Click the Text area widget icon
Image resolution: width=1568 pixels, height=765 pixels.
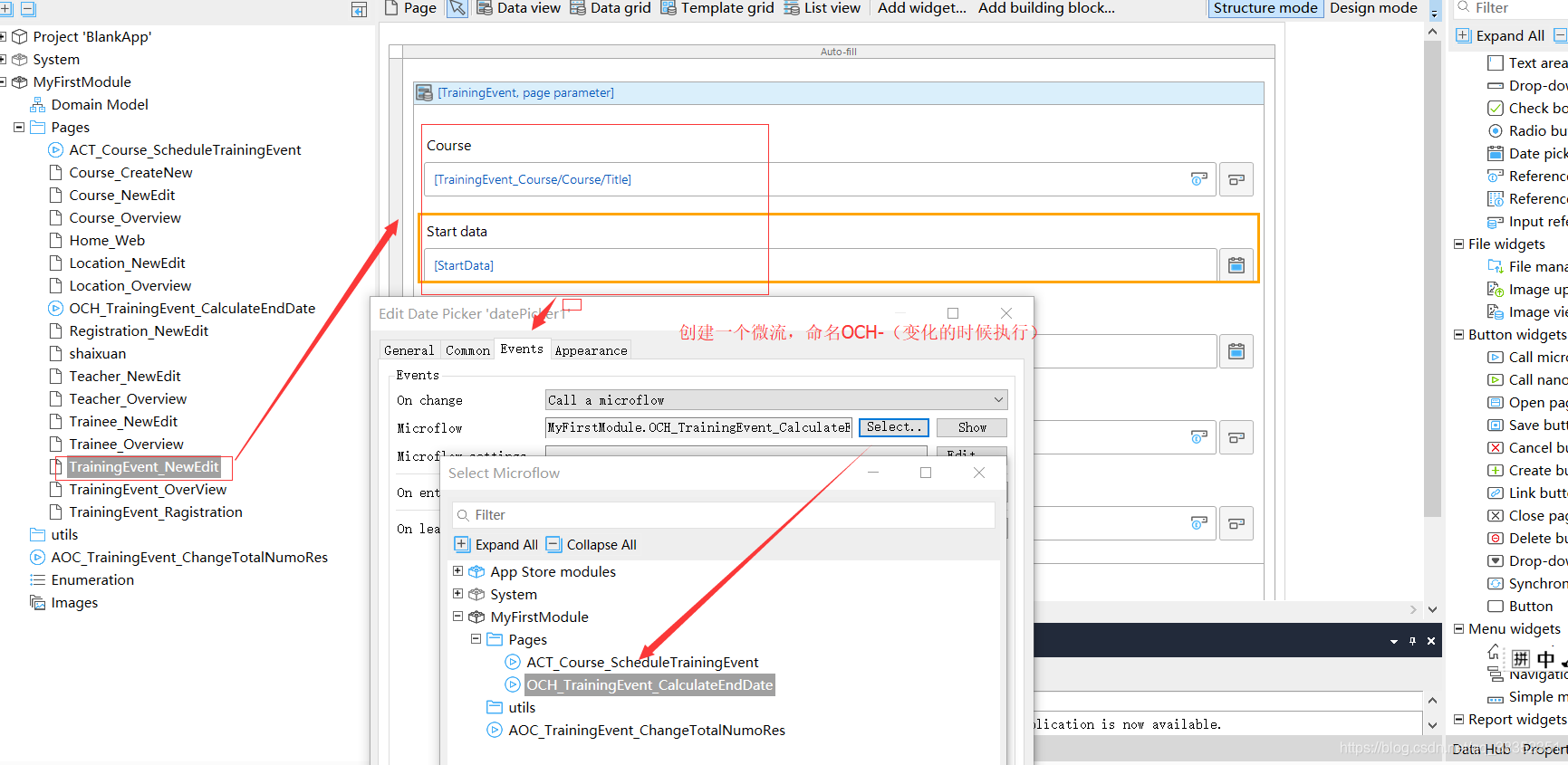click(1496, 63)
